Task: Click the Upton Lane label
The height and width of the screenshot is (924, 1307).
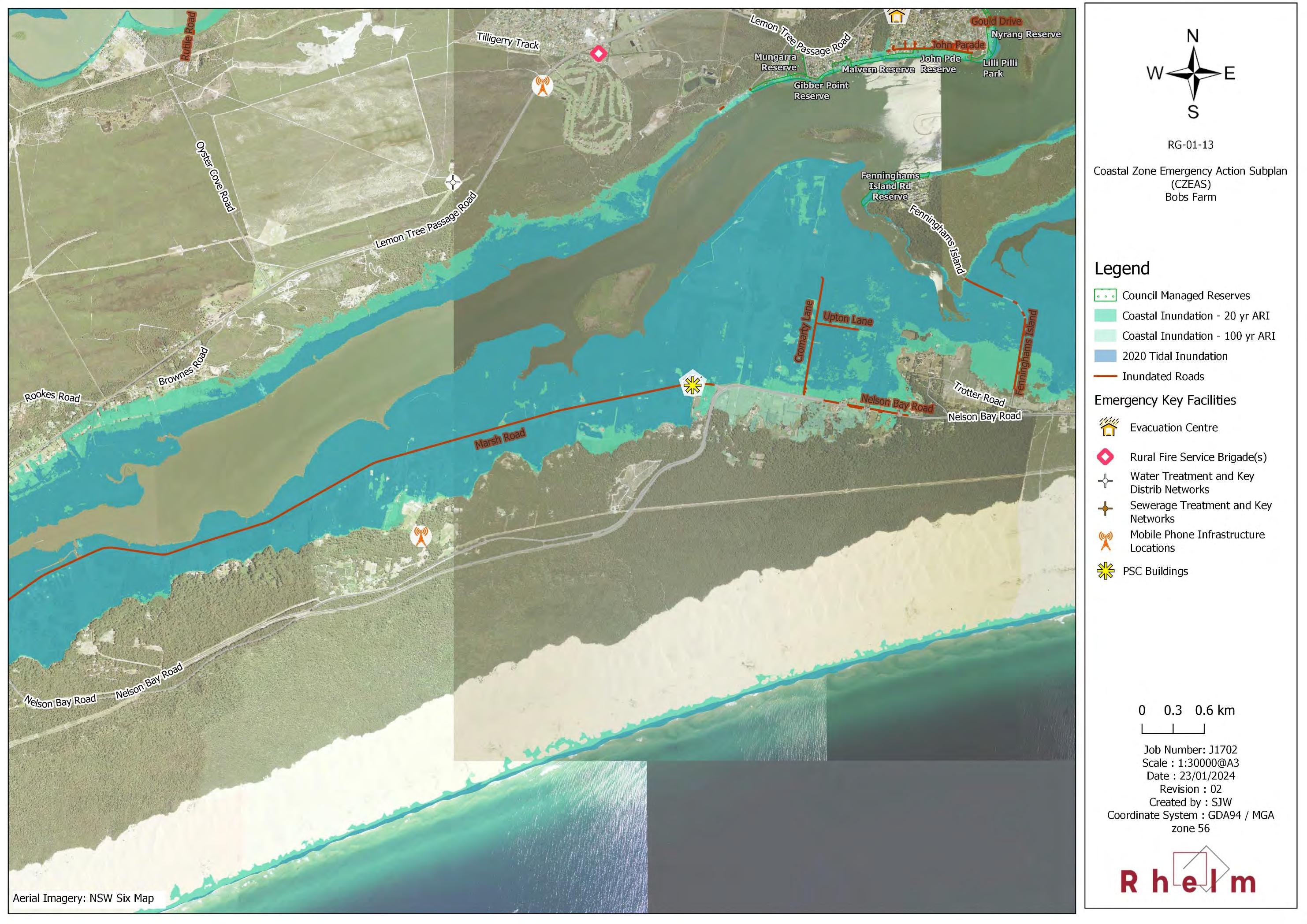Action: pyautogui.click(x=848, y=319)
